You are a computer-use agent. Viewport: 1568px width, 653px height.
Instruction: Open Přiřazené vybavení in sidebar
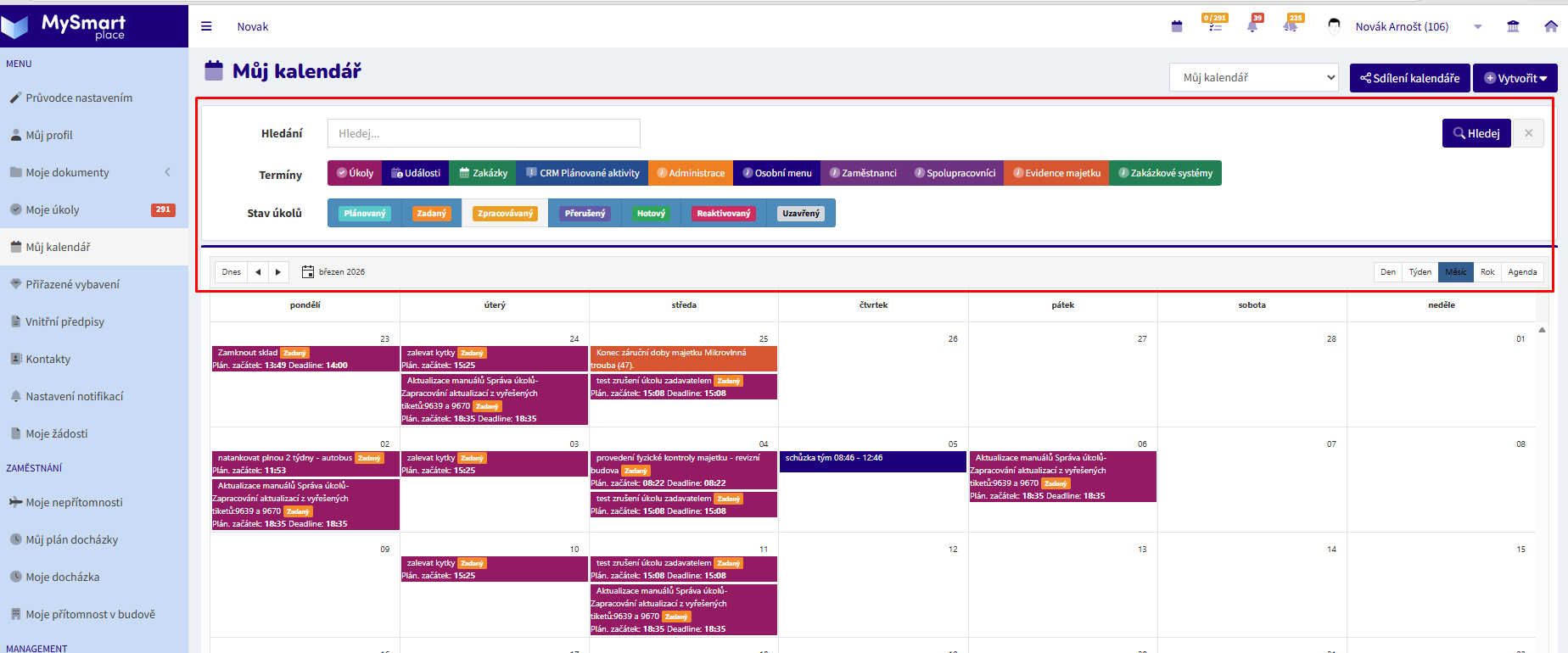coord(93,284)
